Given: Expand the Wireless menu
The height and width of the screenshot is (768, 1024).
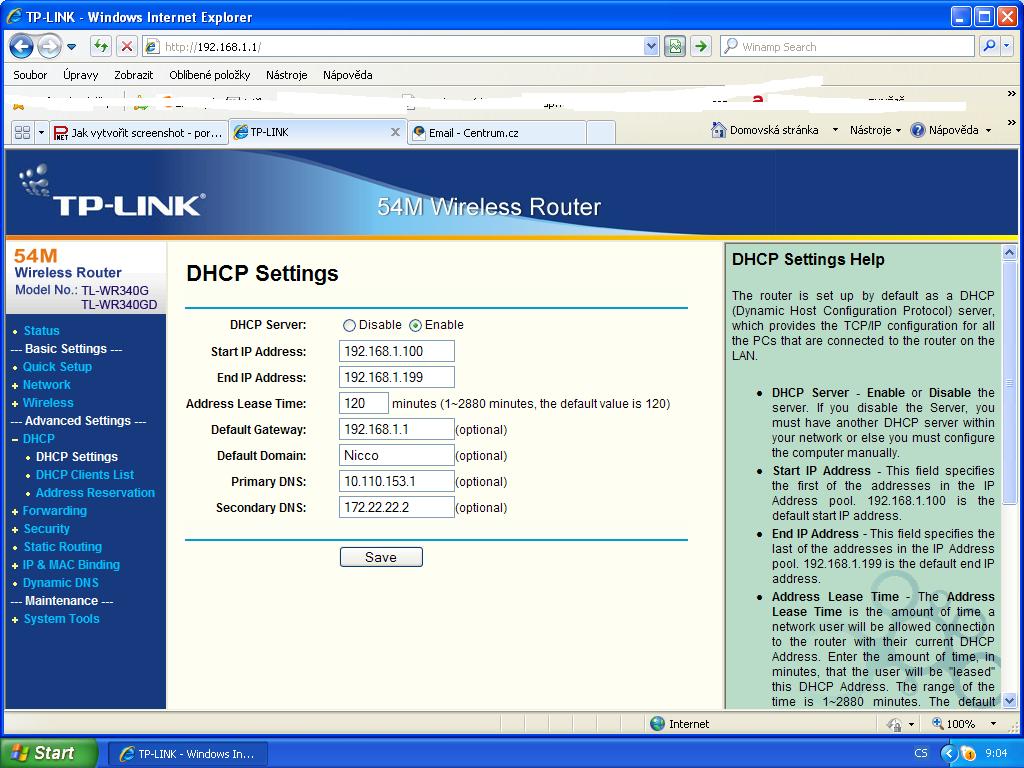Looking at the screenshot, I should click(48, 403).
